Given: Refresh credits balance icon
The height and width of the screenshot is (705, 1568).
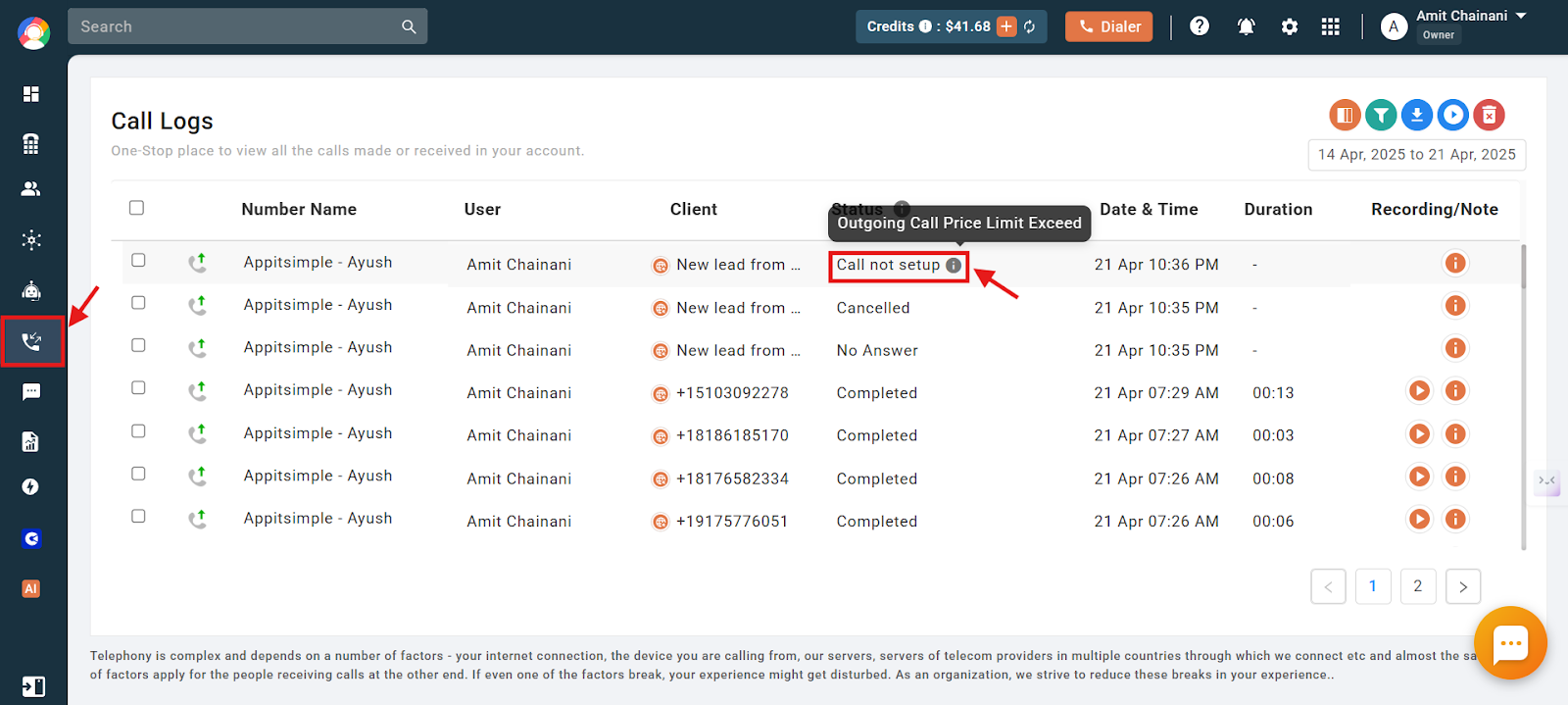Looking at the screenshot, I should click(x=1030, y=26).
